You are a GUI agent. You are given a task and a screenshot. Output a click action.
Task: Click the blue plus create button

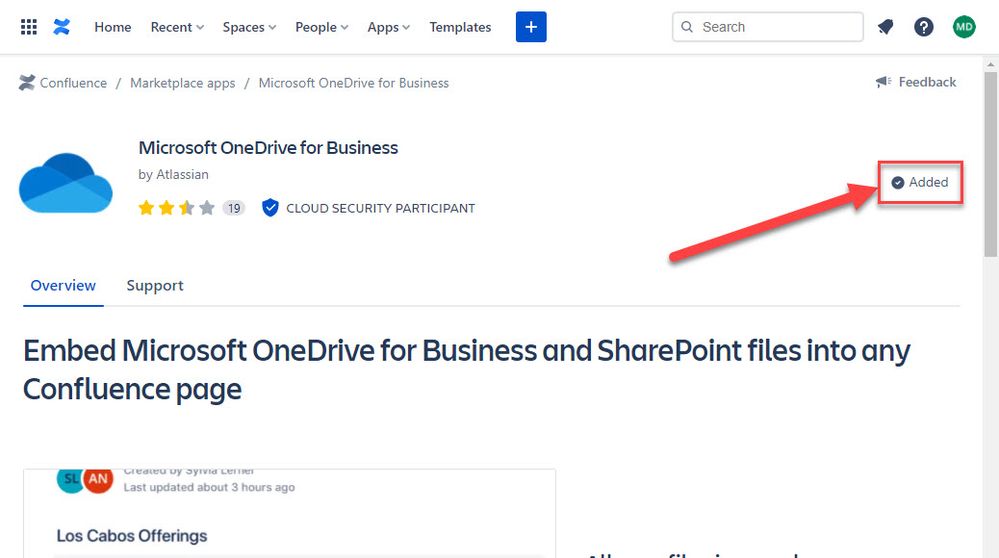coord(531,27)
